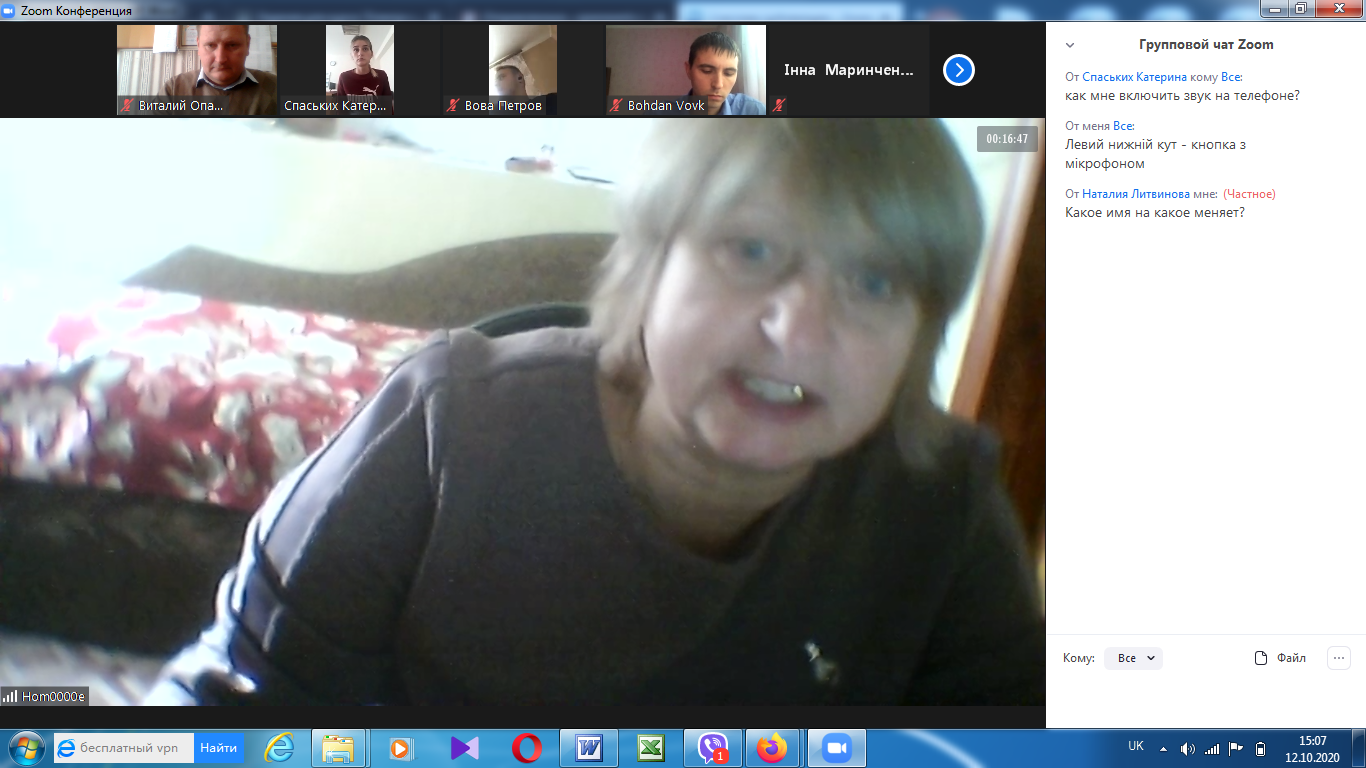Click the Файл attach file icon
This screenshot has height=768, width=1366.
(x=1261, y=658)
